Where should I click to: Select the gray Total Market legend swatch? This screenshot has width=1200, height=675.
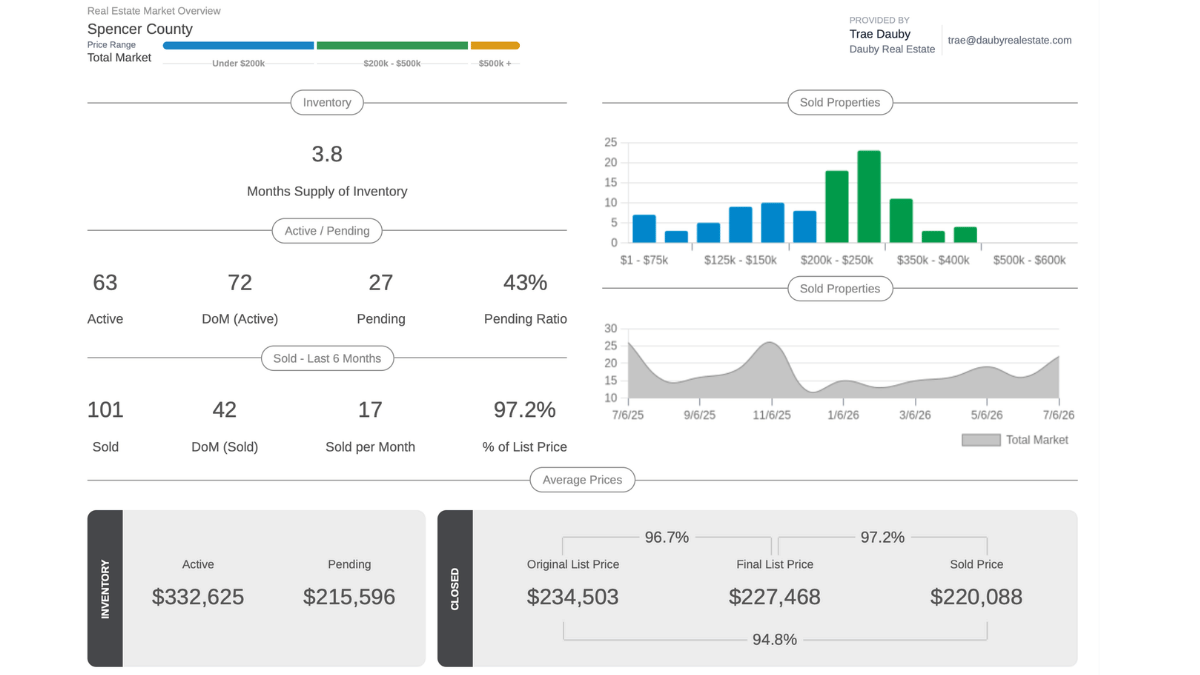(981, 440)
